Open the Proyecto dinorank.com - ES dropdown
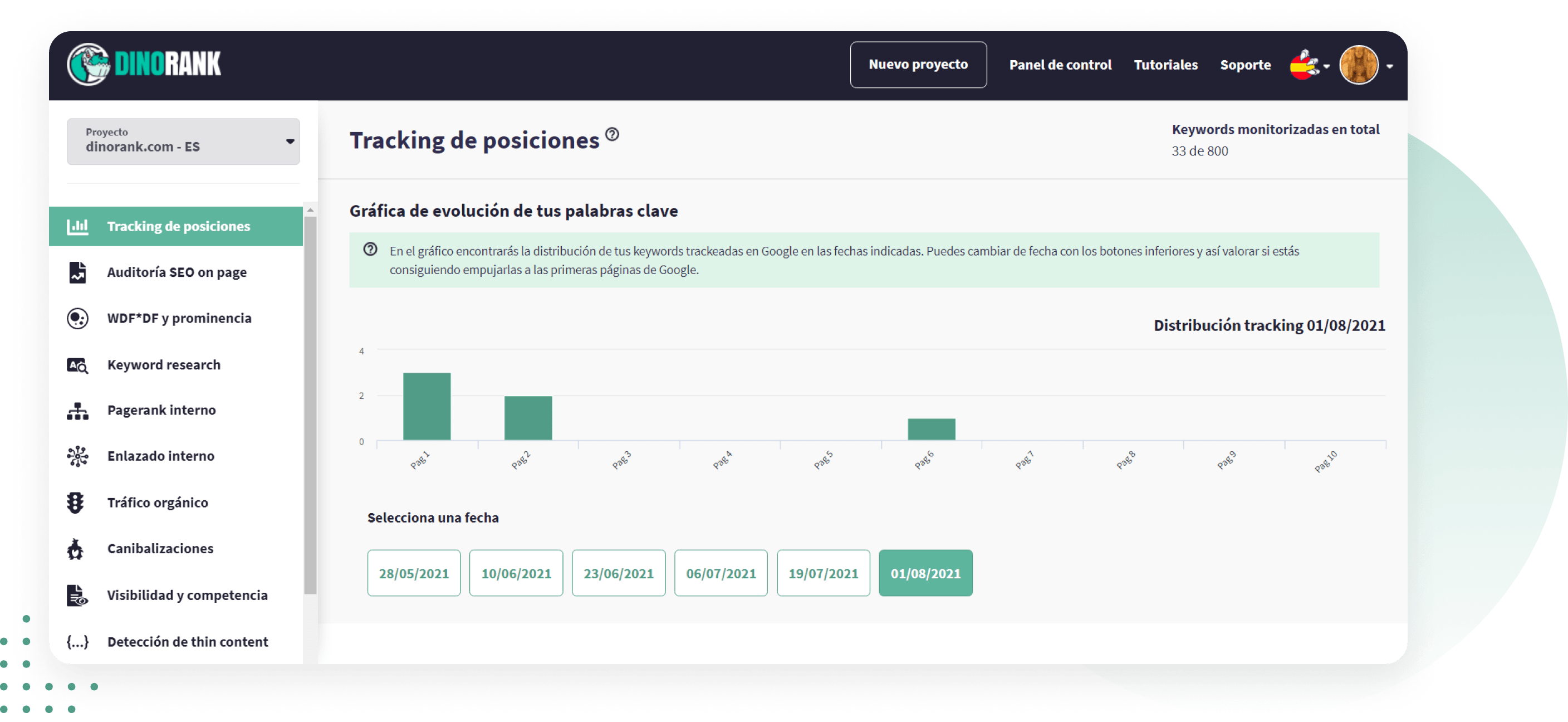This screenshot has width=1568, height=722. click(183, 142)
